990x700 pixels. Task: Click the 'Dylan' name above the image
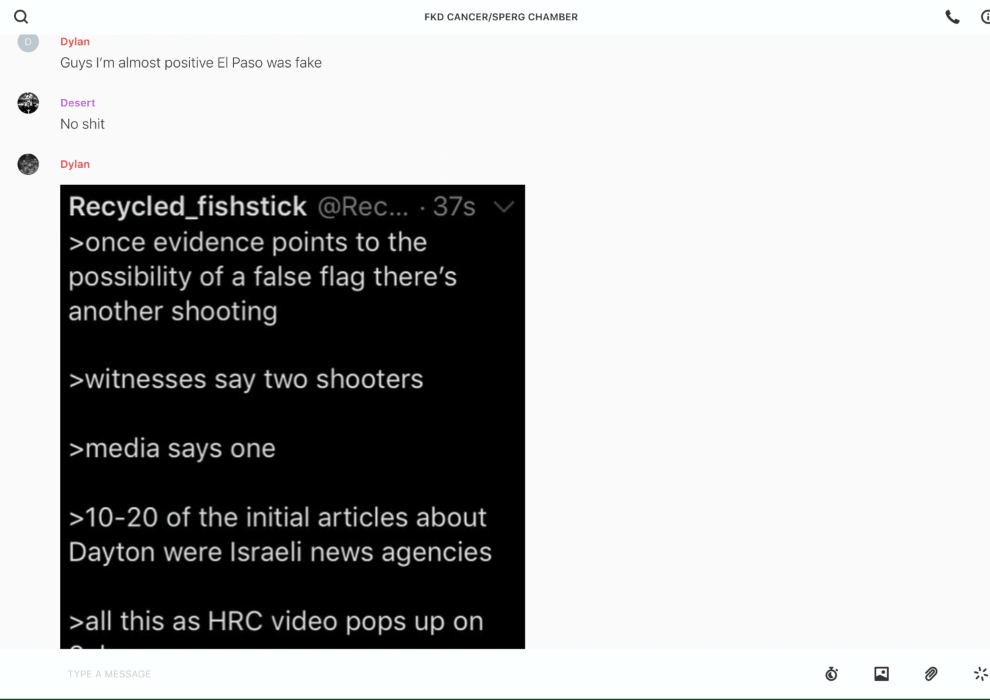75,164
